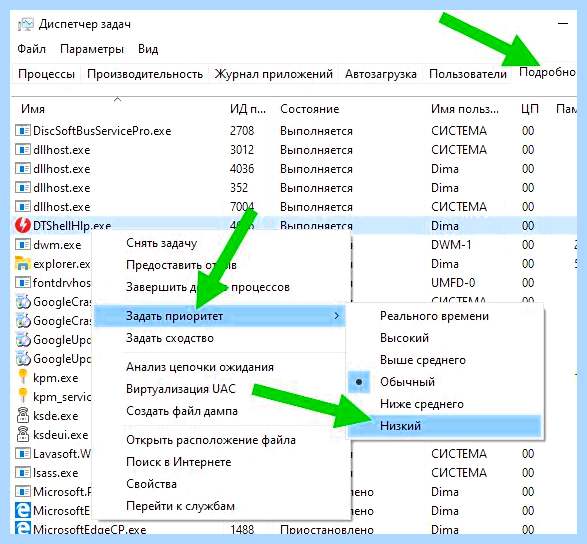Click the PID 2708 cell
This screenshot has height=544, width=587.
pyautogui.click(x=242, y=131)
